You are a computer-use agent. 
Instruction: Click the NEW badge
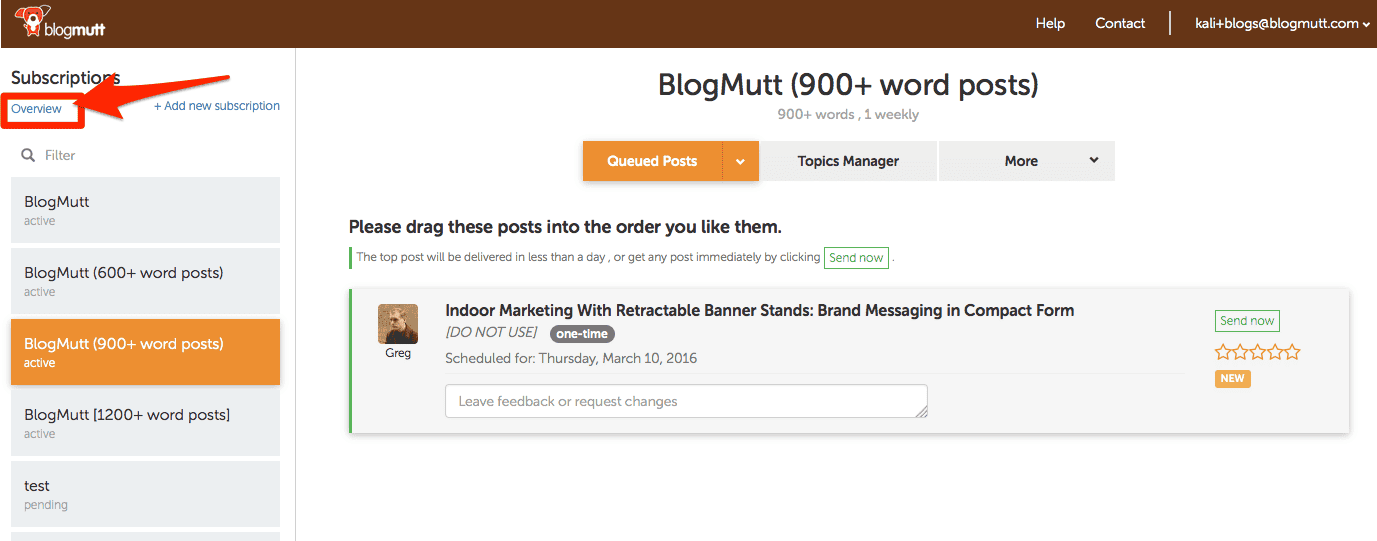(1233, 379)
